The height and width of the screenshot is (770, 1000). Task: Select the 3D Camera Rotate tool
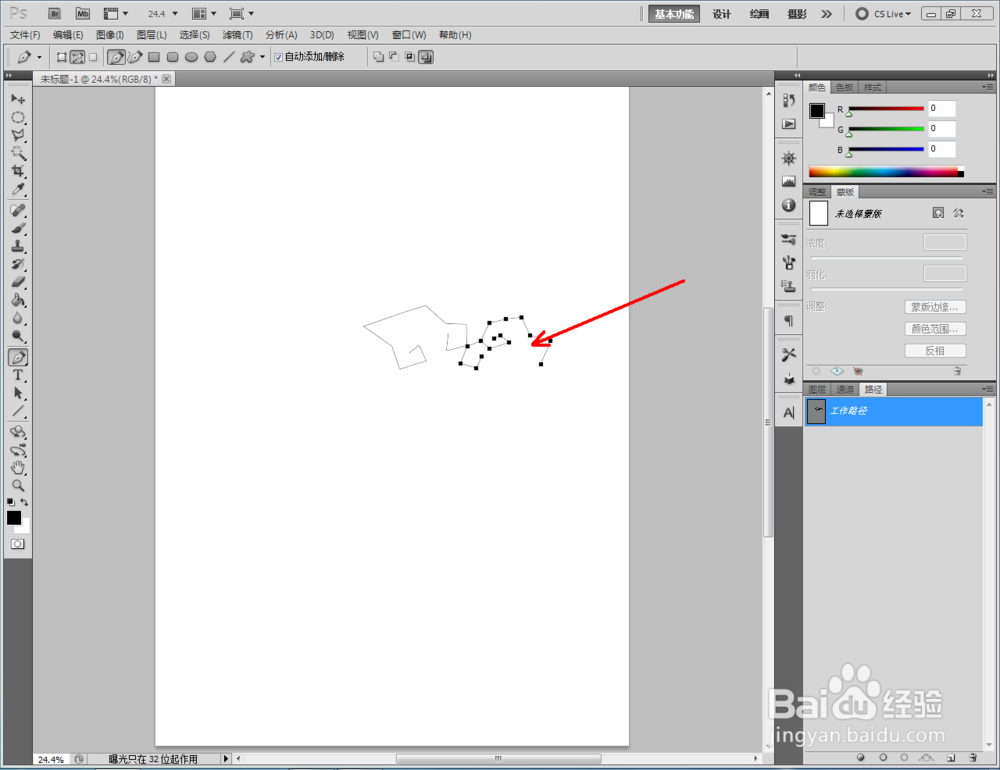(18, 450)
